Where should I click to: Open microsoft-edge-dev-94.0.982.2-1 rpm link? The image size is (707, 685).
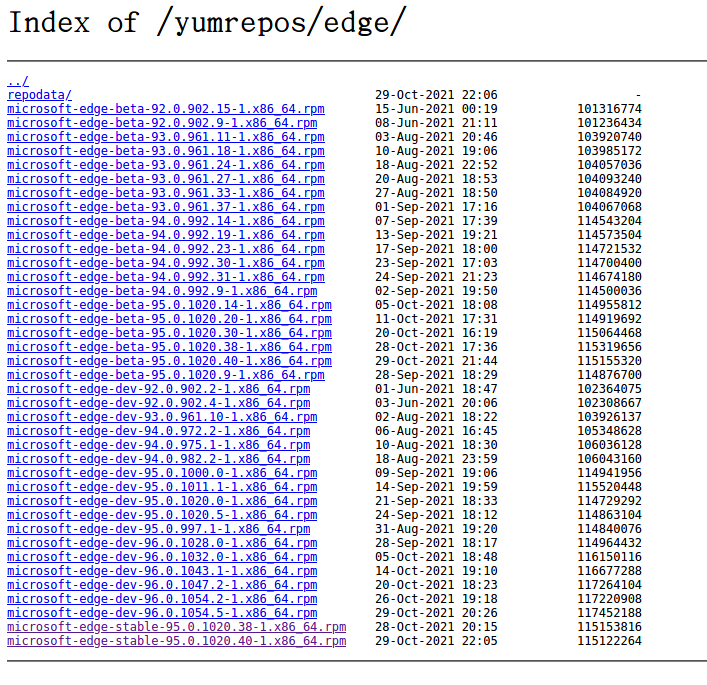tap(159, 459)
